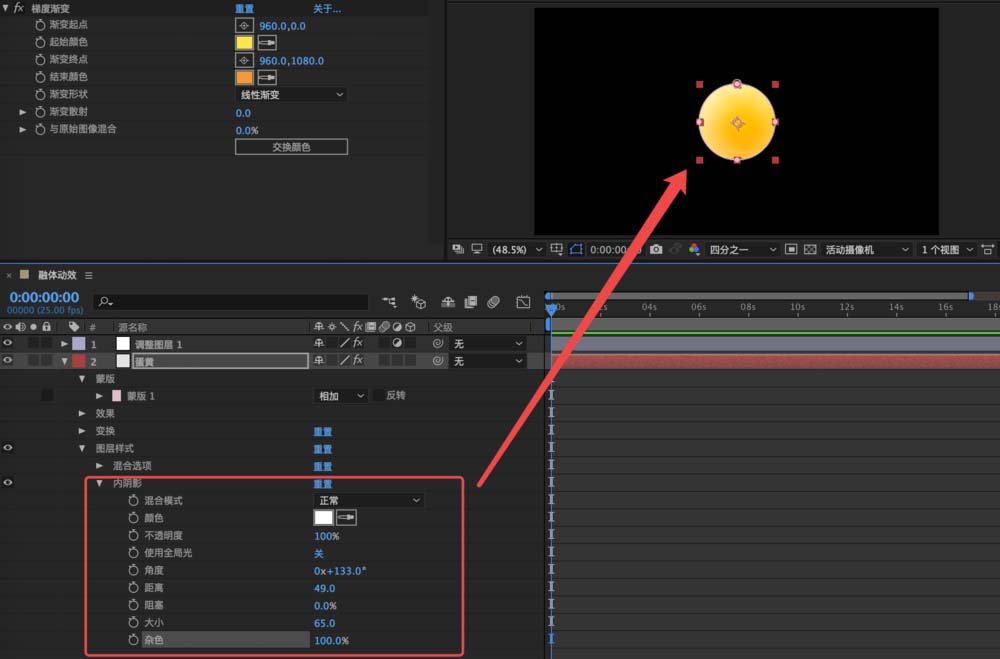Viewport: 1000px width, 659px height.
Task: Select the 融体动效 timeline tab
Action: 55,275
